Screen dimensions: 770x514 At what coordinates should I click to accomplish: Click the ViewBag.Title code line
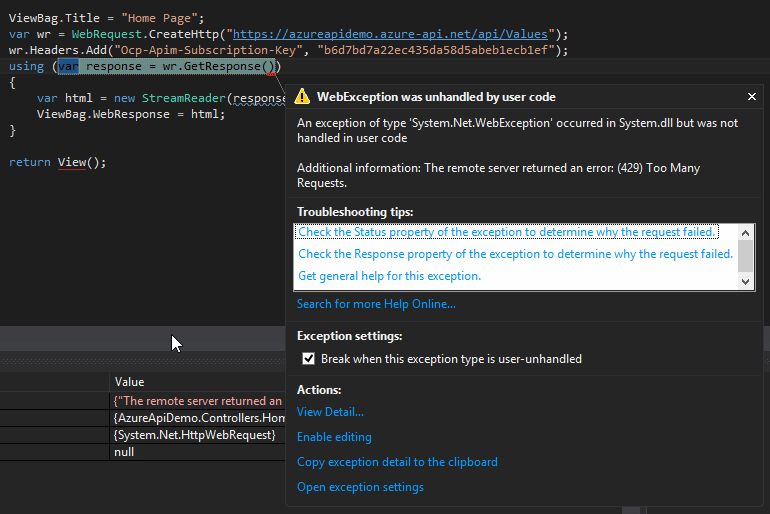coord(106,18)
